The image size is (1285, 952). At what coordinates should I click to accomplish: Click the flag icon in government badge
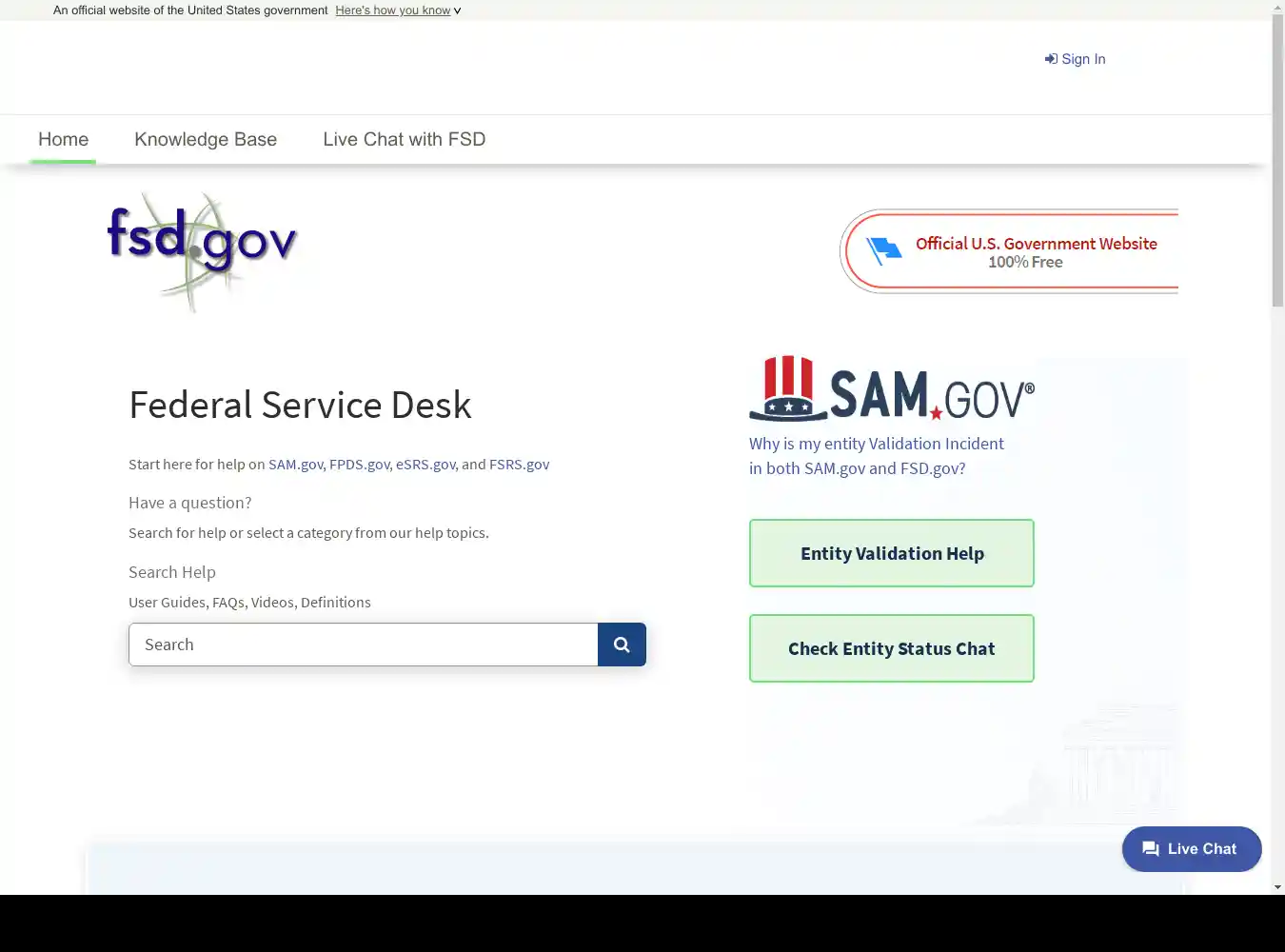883,250
